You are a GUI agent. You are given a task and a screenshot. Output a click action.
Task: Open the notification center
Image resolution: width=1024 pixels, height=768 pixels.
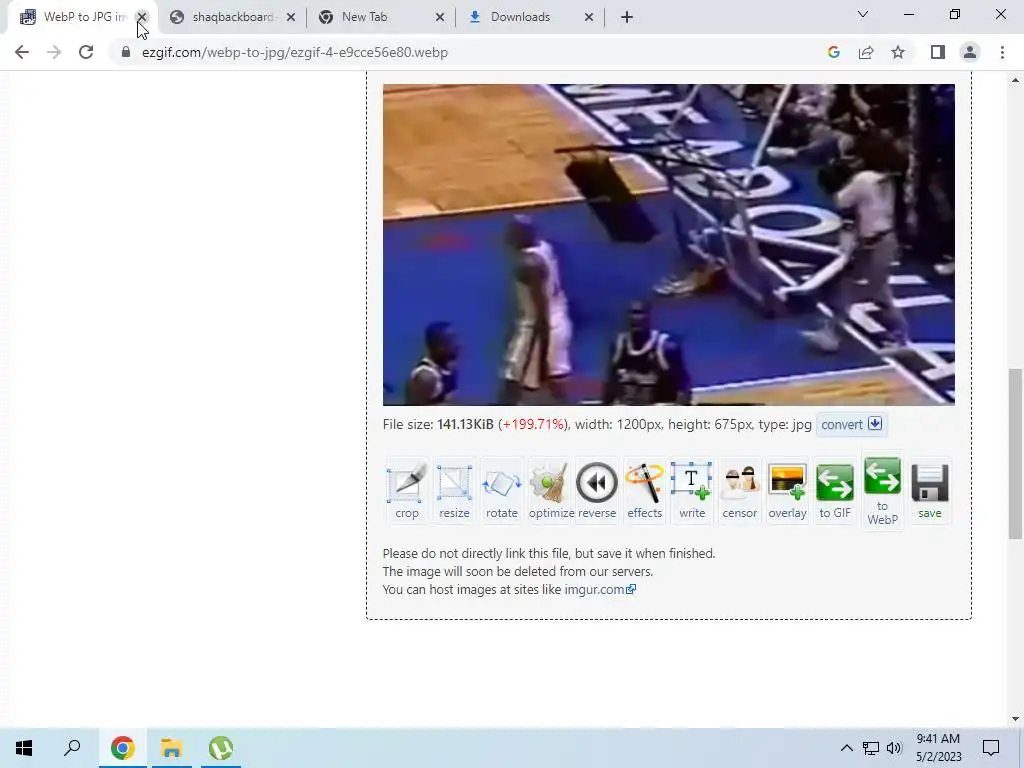pos(991,748)
